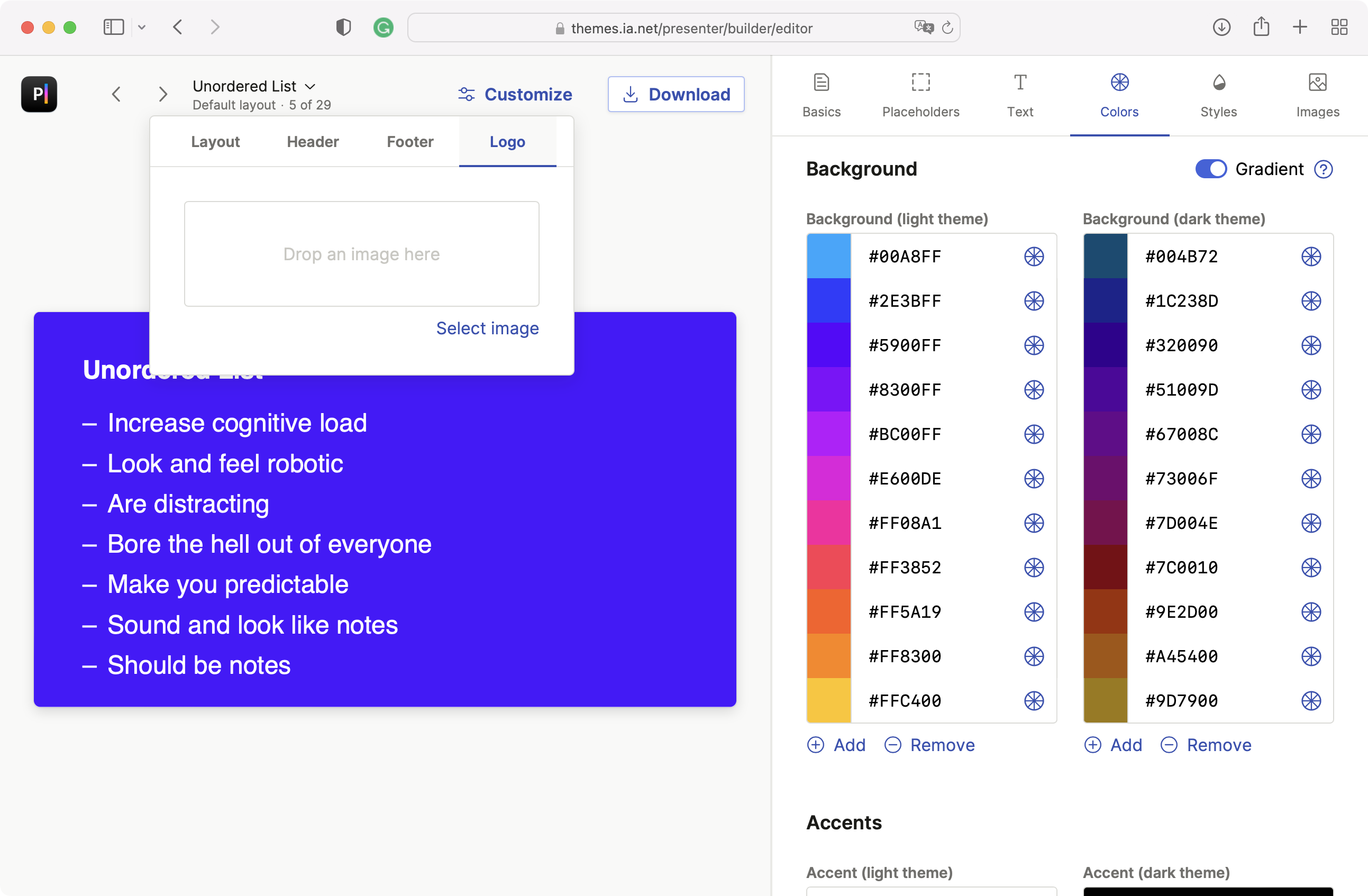
Task: Go to the previous layout arrow
Action: tap(116, 94)
